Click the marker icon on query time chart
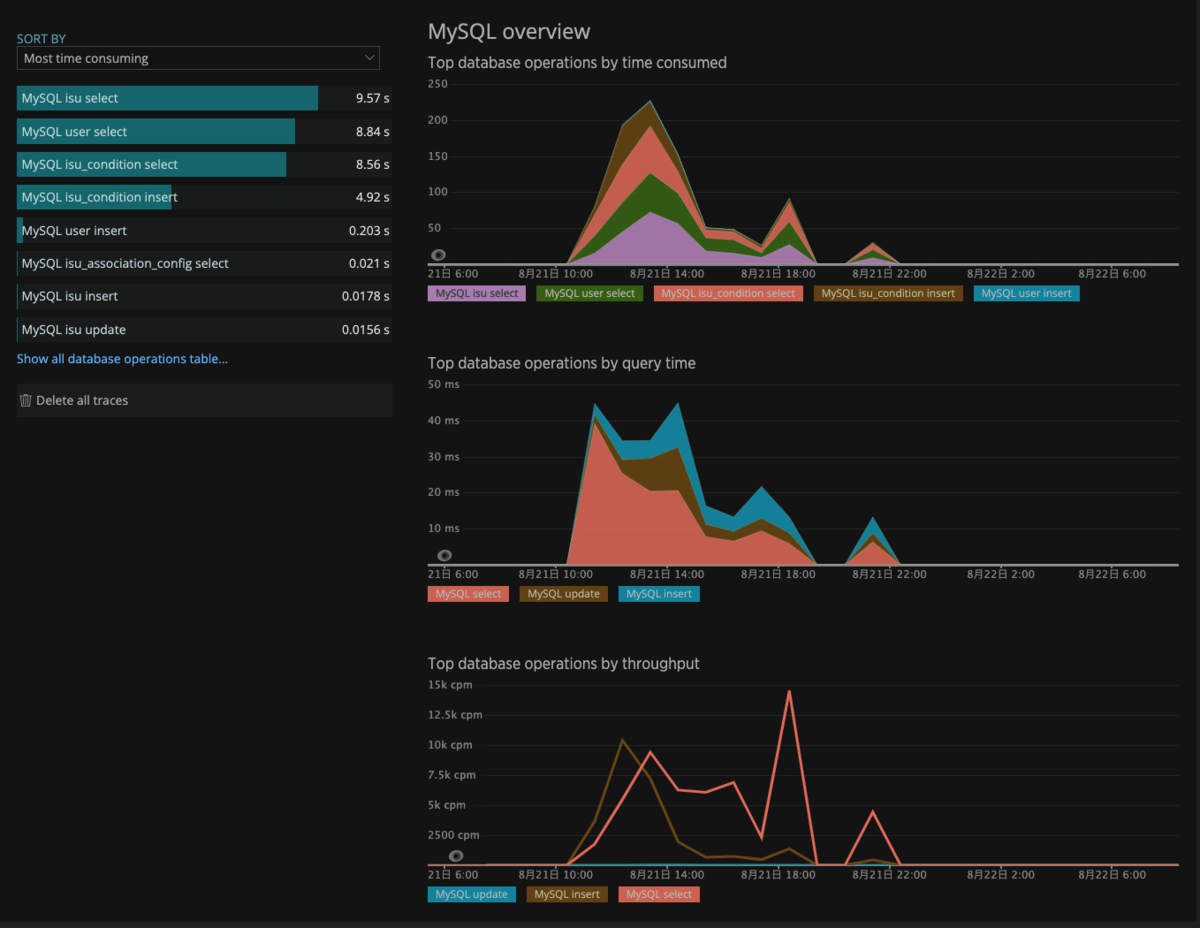This screenshot has width=1200, height=928. tap(444, 555)
